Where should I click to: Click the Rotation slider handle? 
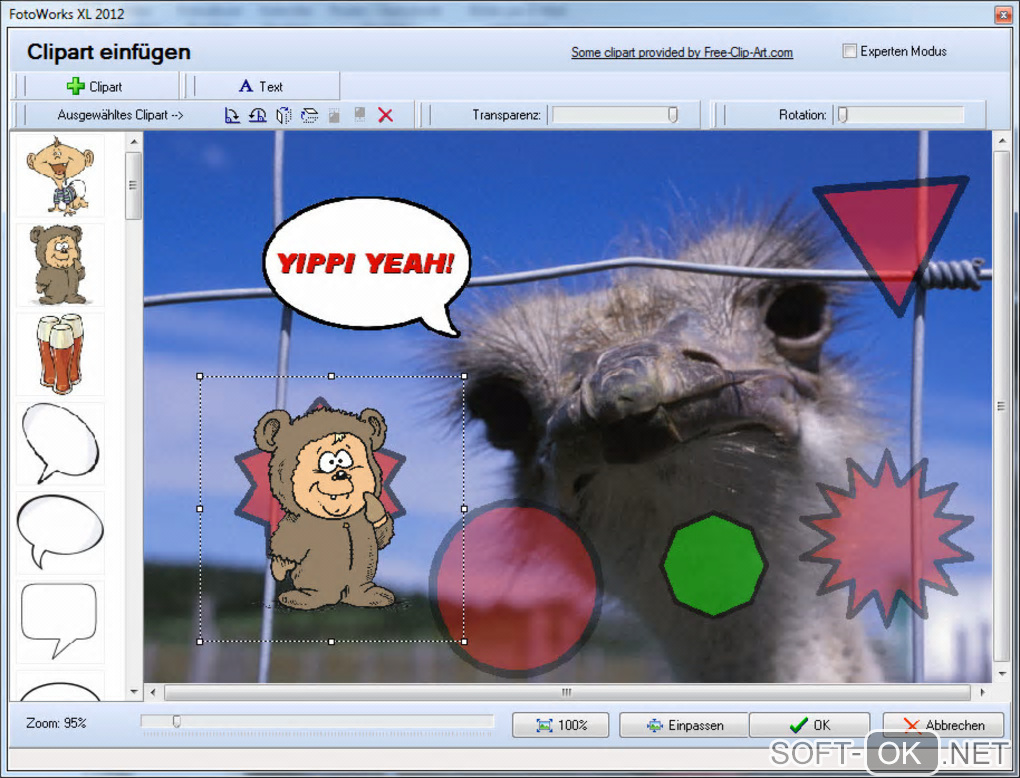click(x=842, y=114)
